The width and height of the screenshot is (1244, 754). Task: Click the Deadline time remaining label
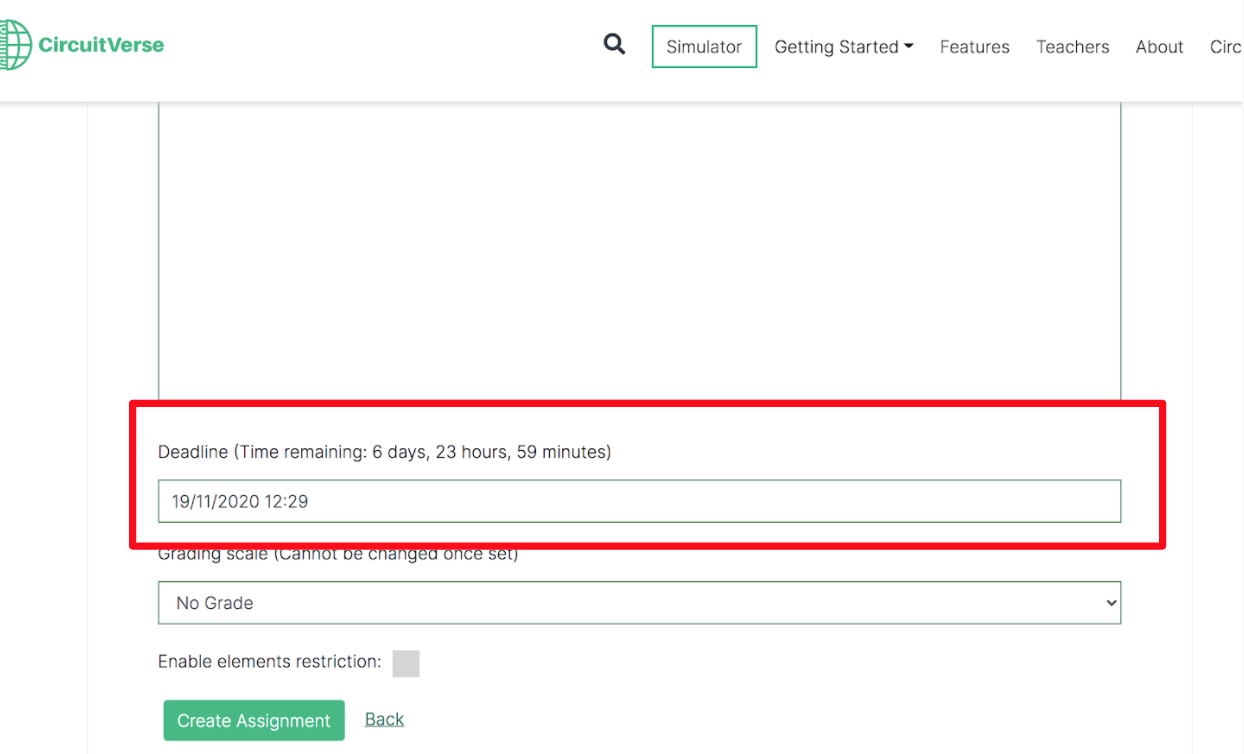[x=384, y=452]
